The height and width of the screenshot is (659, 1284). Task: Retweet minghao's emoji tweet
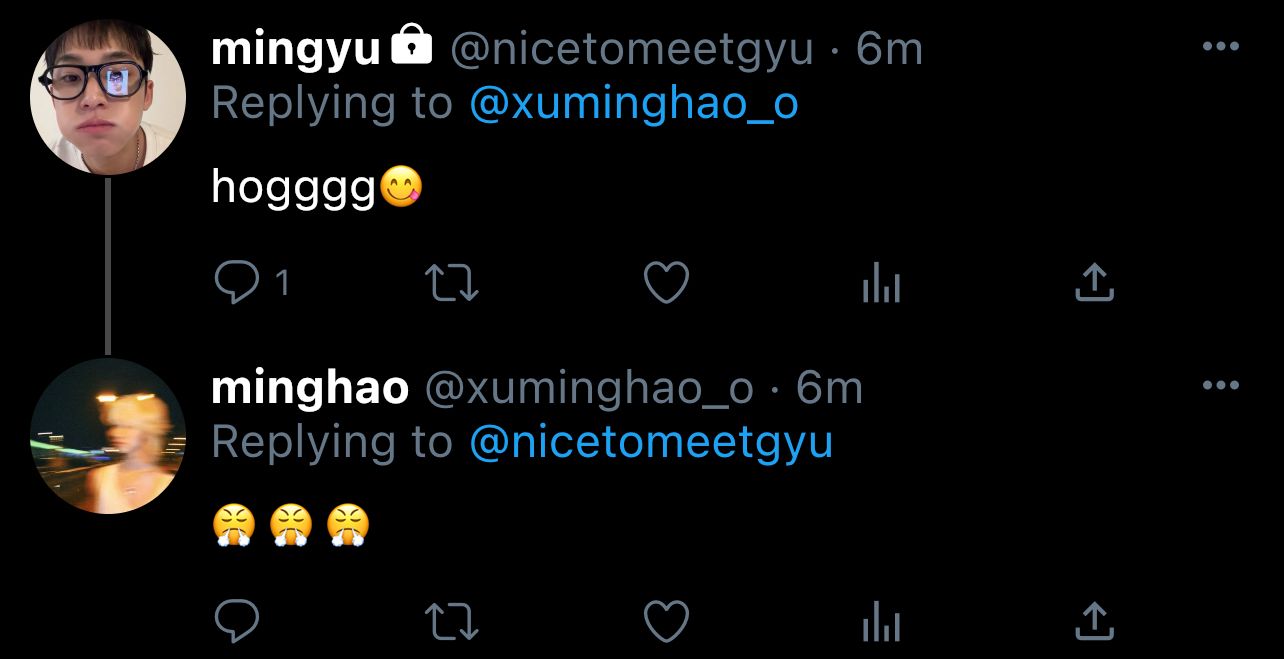(x=452, y=622)
